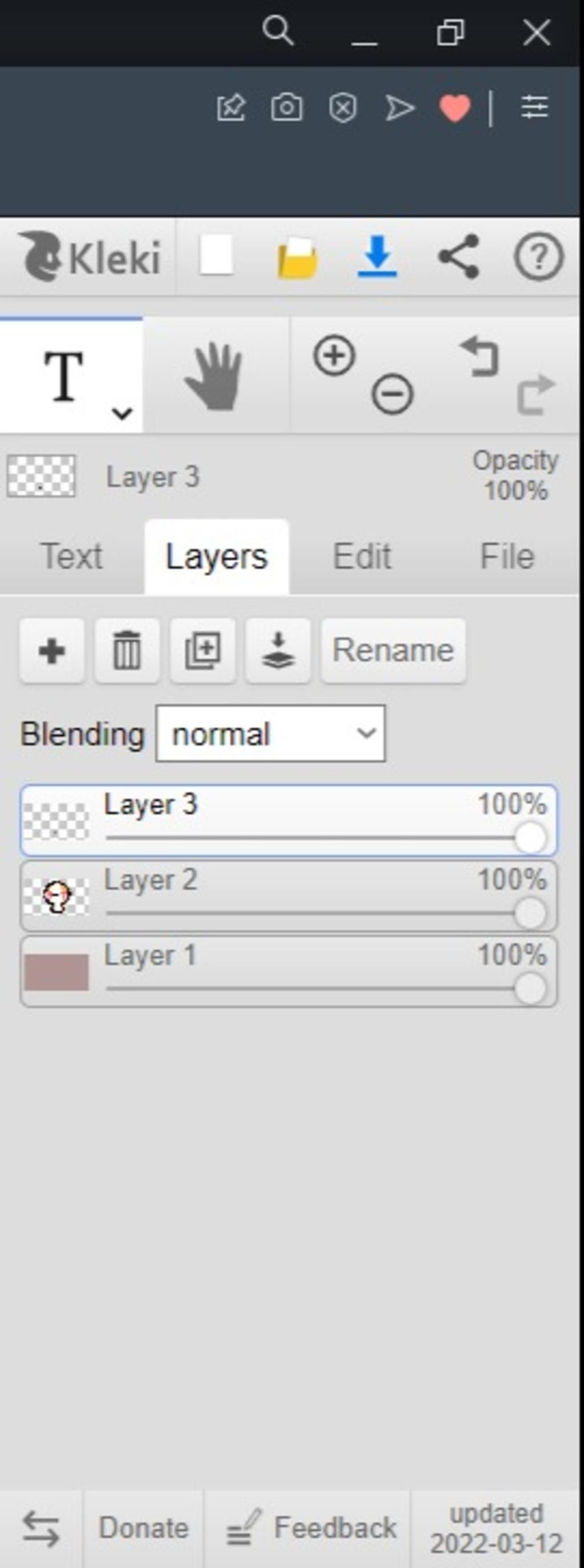The height and width of the screenshot is (1568, 584).
Task: Open the yellow folder import icon
Action: [297, 258]
